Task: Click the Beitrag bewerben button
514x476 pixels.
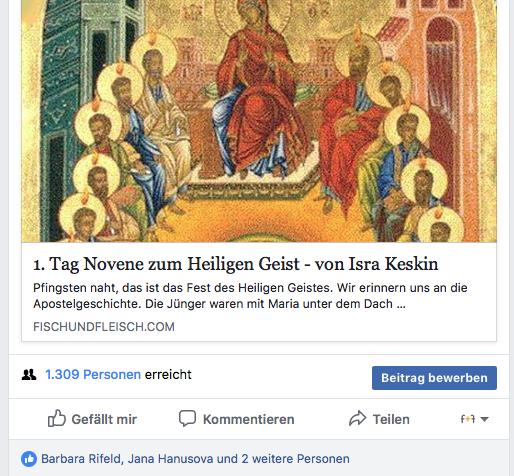Action: pos(434,378)
